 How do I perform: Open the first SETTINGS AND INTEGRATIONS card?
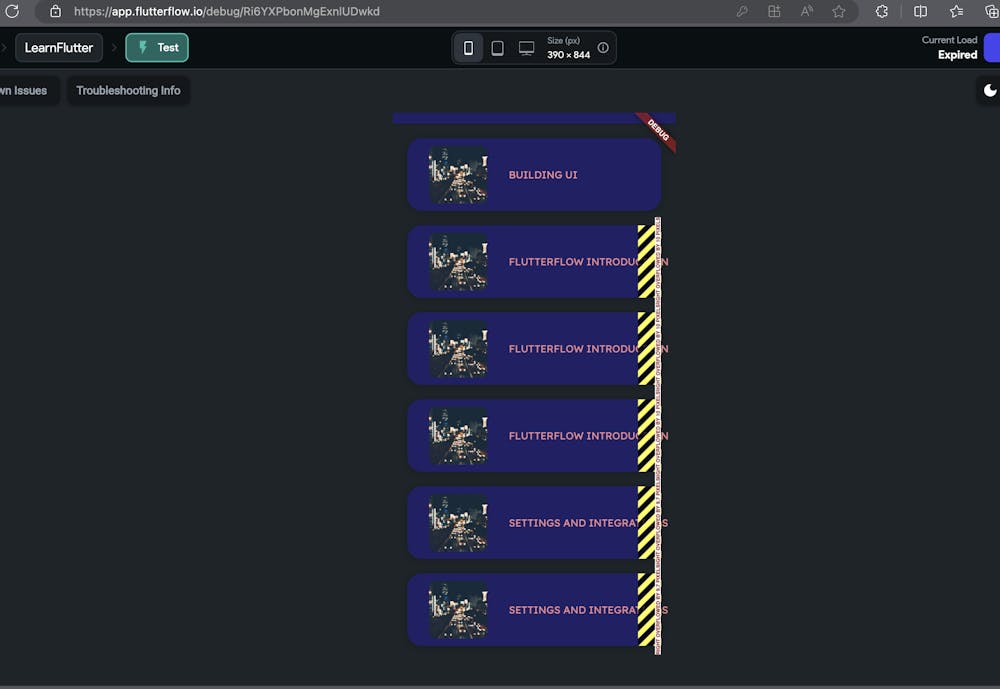pos(534,523)
